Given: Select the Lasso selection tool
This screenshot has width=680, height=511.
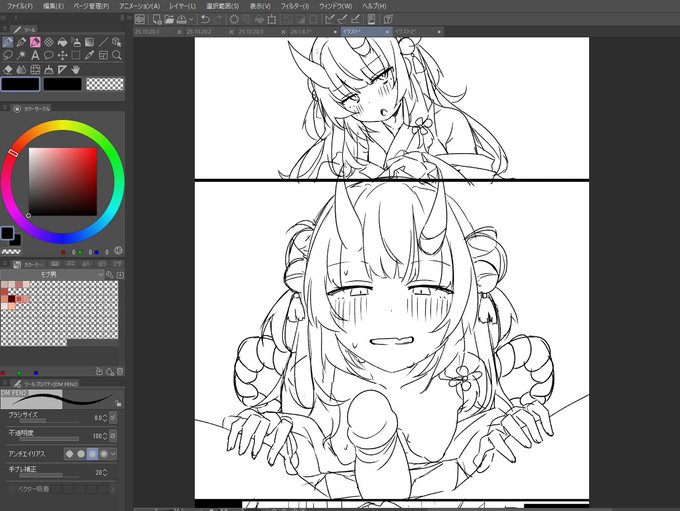Looking at the screenshot, I should pos(8,56).
